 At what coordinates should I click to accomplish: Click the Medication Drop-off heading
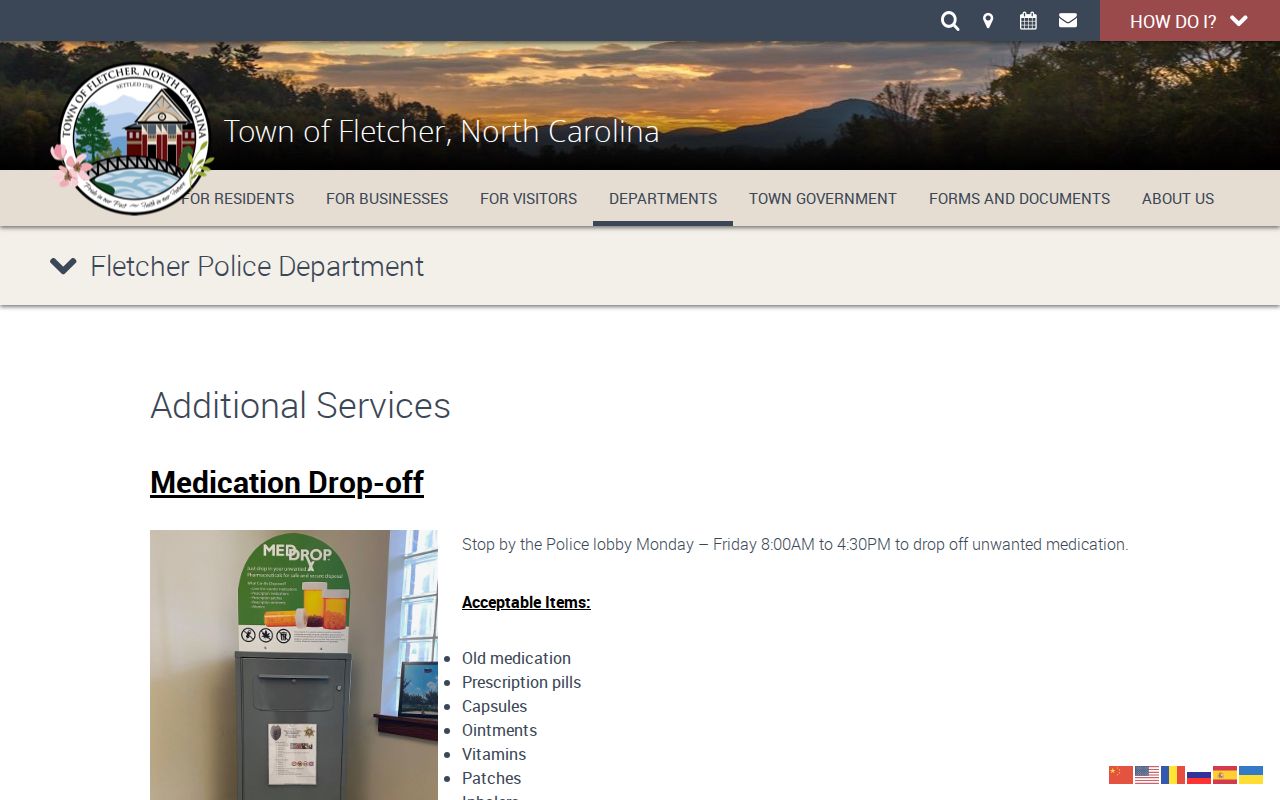287,482
